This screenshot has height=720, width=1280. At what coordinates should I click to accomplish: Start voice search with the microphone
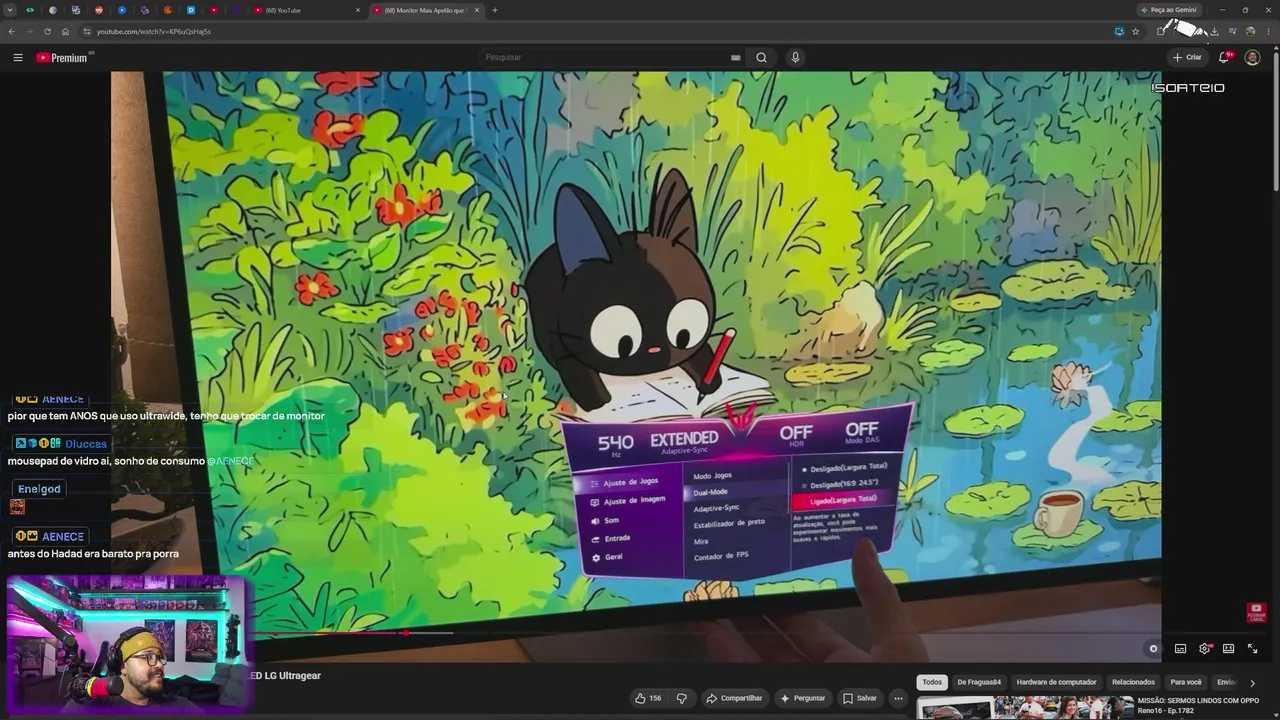(x=795, y=57)
